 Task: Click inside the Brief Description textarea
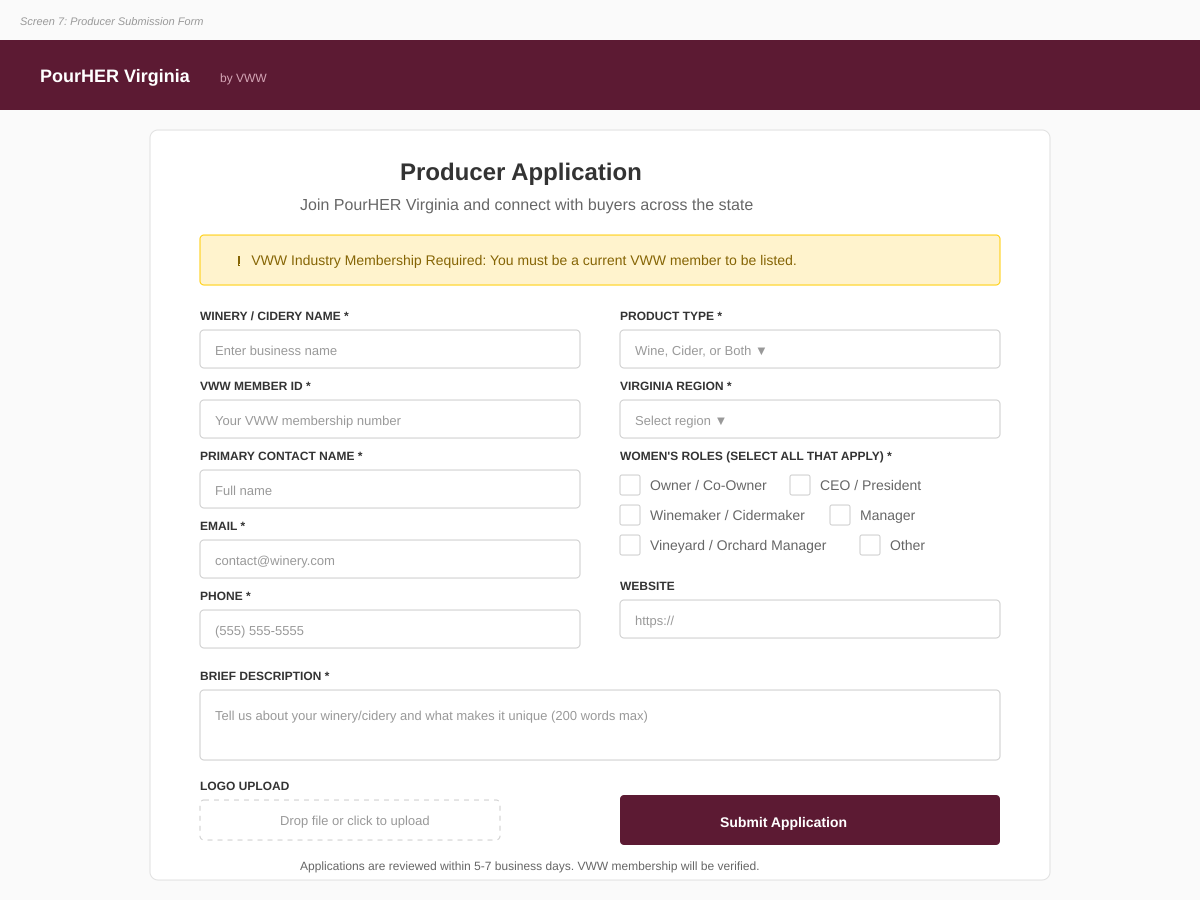tap(600, 725)
